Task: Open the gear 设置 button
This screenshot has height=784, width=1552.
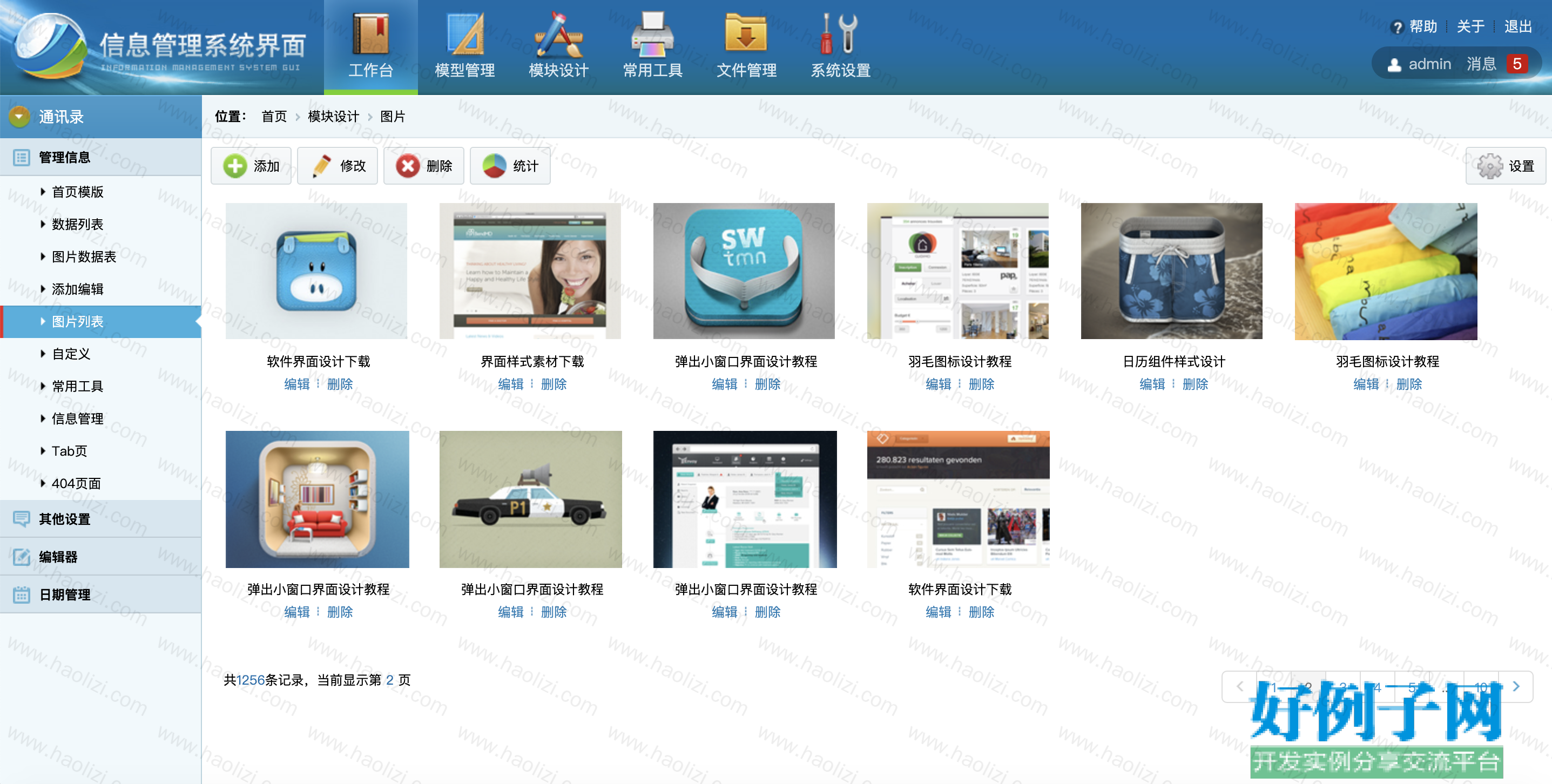Action: coord(1506,166)
